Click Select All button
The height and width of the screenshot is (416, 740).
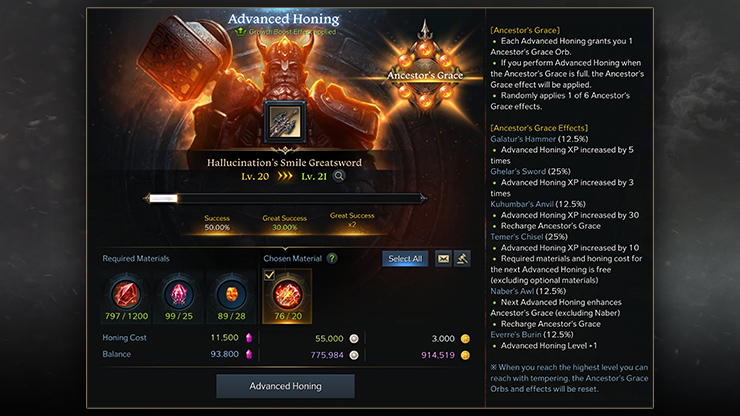pos(405,259)
